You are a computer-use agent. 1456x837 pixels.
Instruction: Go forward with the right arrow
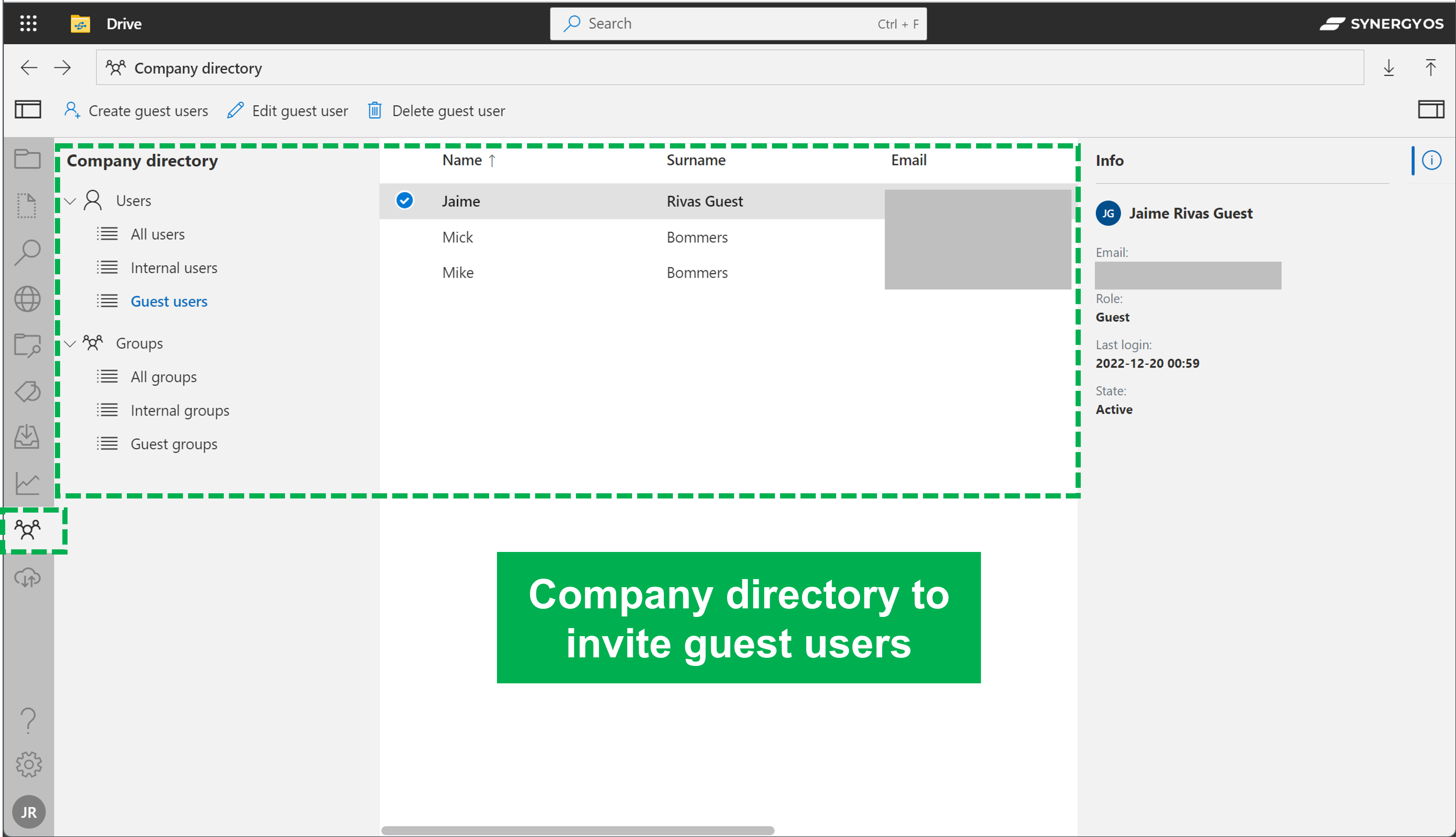click(x=63, y=68)
